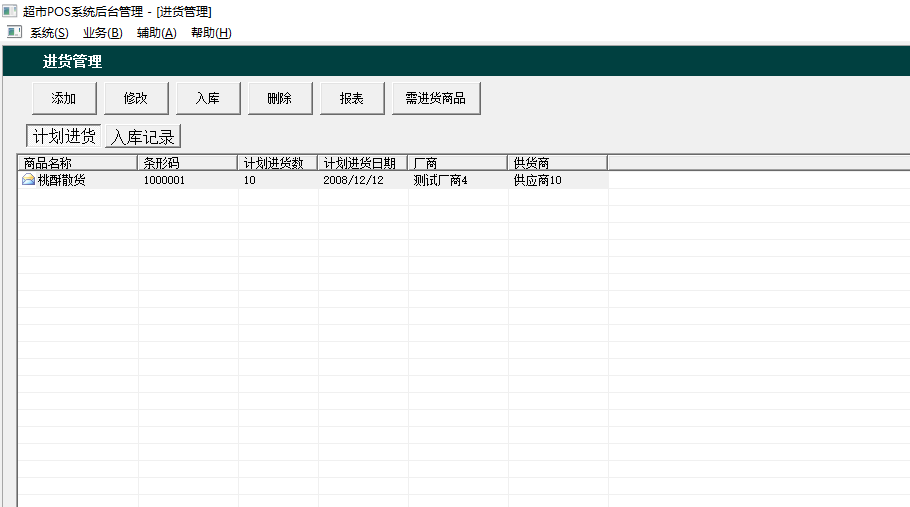
Task: Click the 入库 button
Action: (208, 98)
